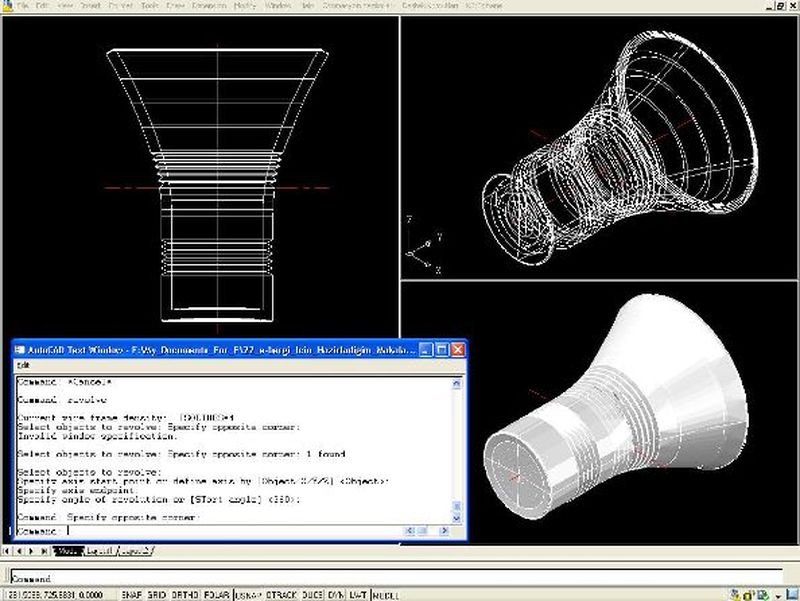Toggle SNAP mode in status bar
Viewport: 800px width, 601px height.
pyautogui.click(x=132, y=595)
